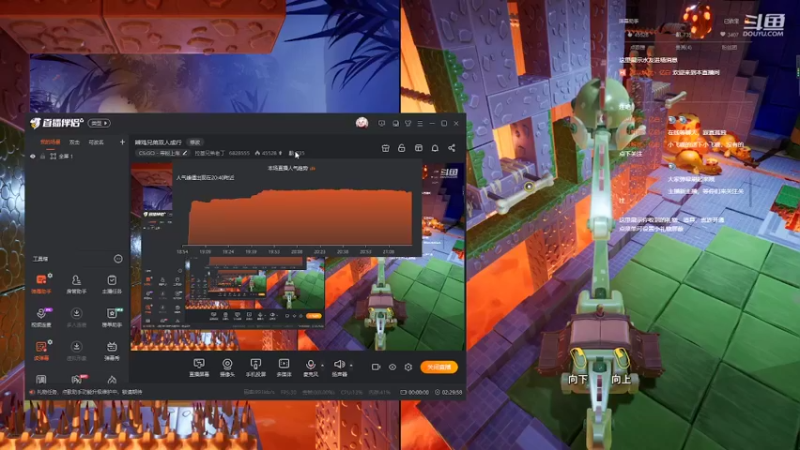Click the popularity trend chart title icon
800x450 pixels.
(x=313, y=168)
